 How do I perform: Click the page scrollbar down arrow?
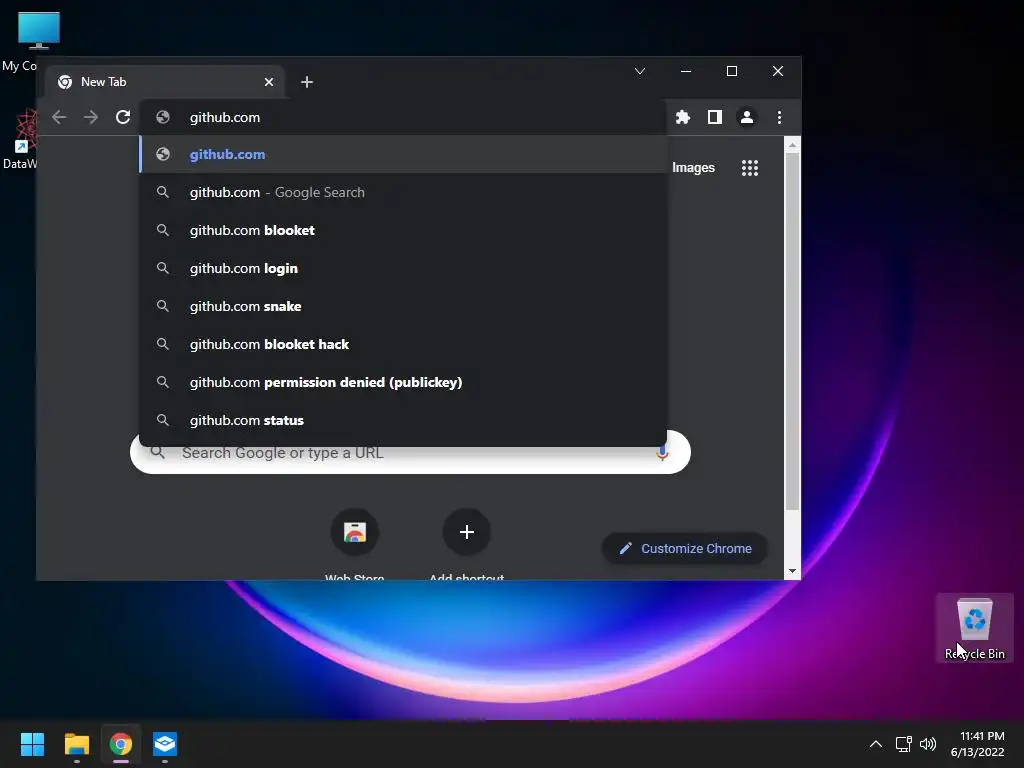792,571
